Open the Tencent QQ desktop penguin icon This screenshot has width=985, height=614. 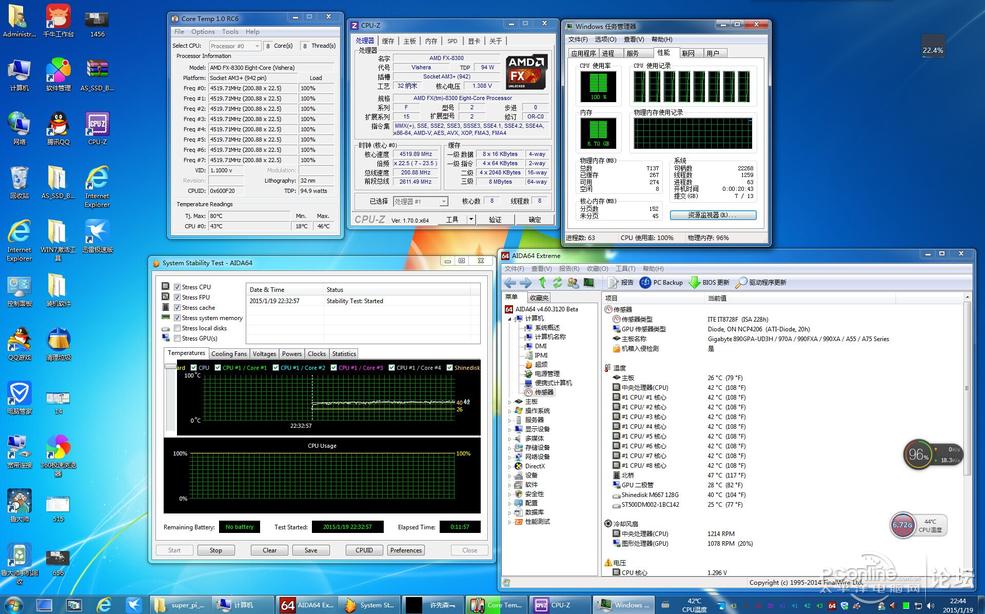coord(58,129)
